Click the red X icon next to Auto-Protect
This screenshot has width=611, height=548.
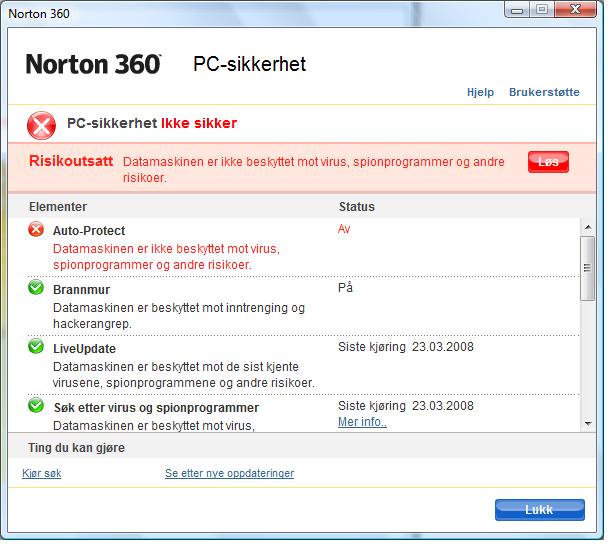click(36, 229)
